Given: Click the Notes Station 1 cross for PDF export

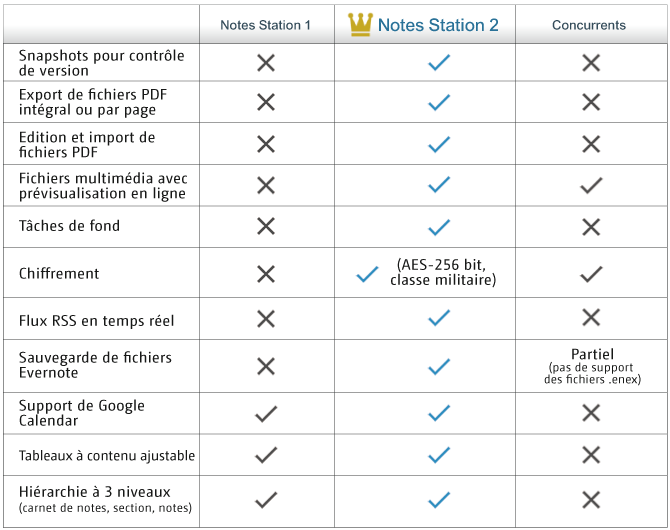Looking at the screenshot, I should tap(265, 102).
